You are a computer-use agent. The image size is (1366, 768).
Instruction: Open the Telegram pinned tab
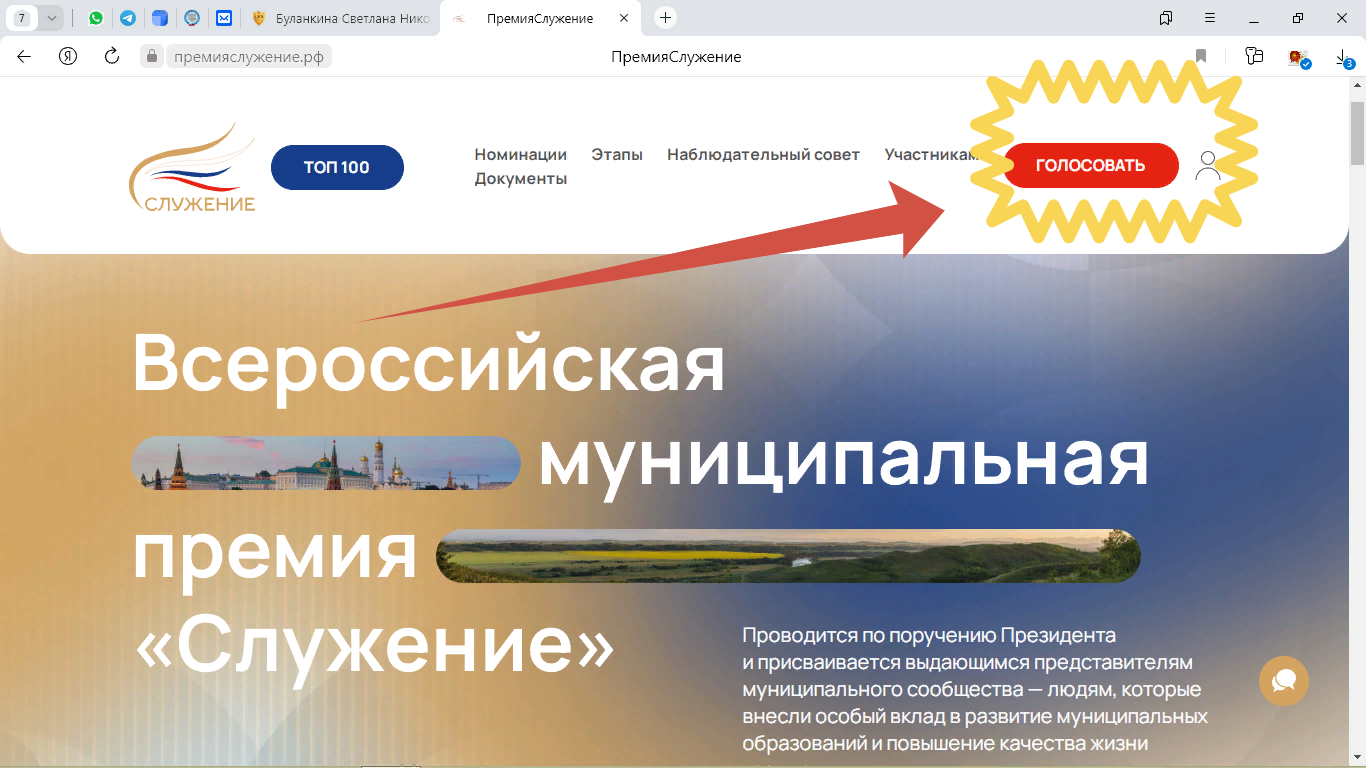128,17
